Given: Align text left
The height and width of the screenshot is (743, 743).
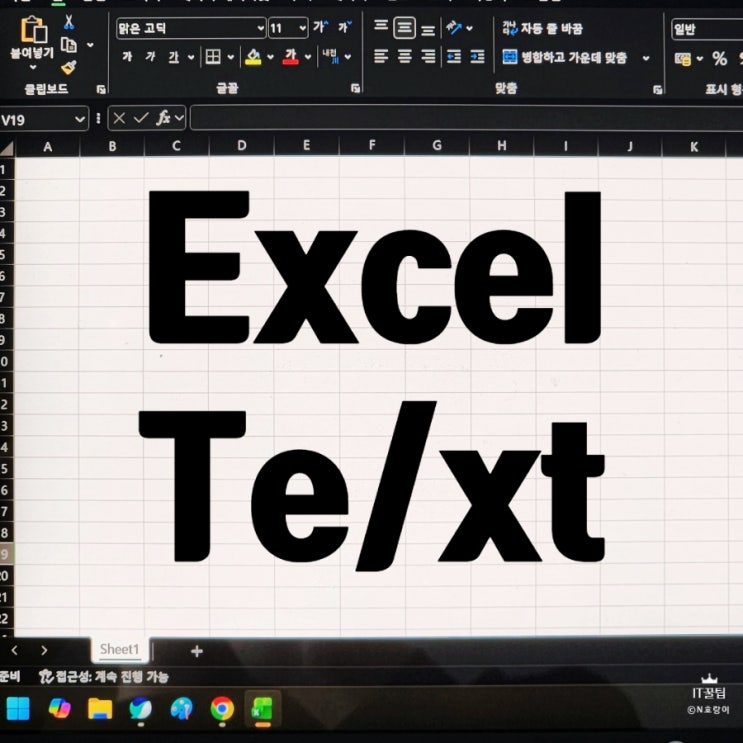Looking at the screenshot, I should tap(381, 57).
